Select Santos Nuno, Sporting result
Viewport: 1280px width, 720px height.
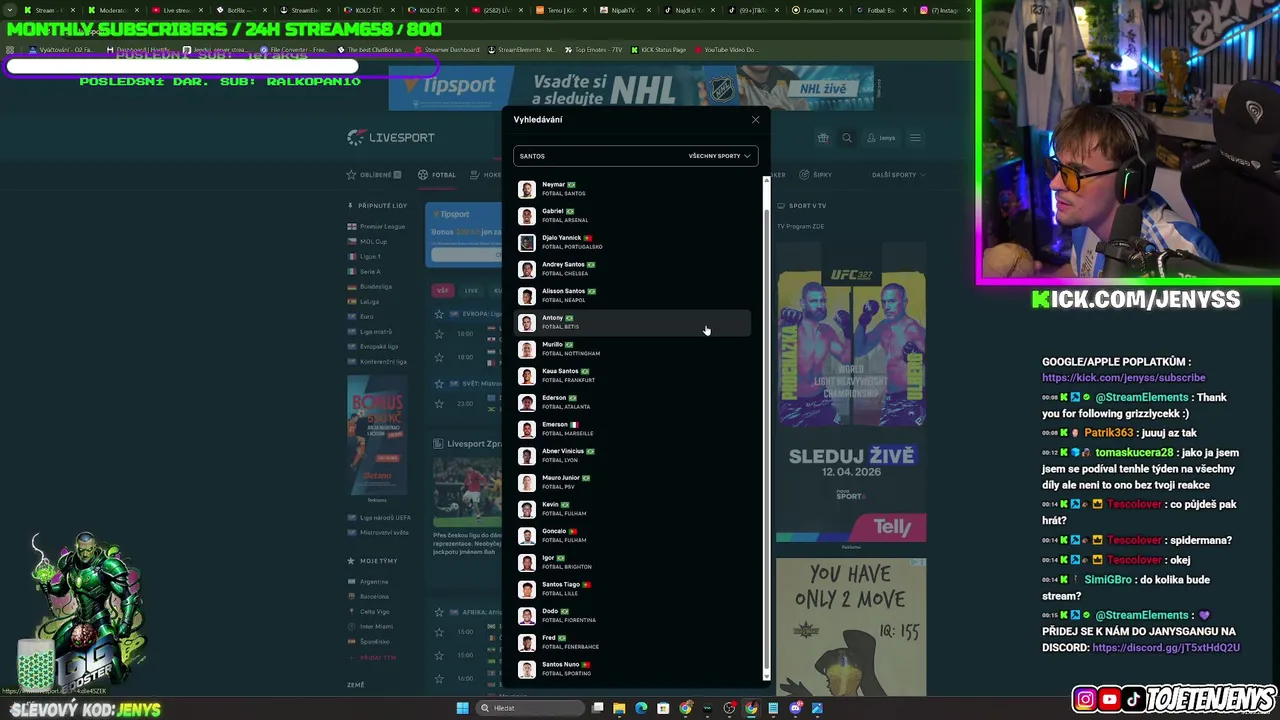click(632, 669)
